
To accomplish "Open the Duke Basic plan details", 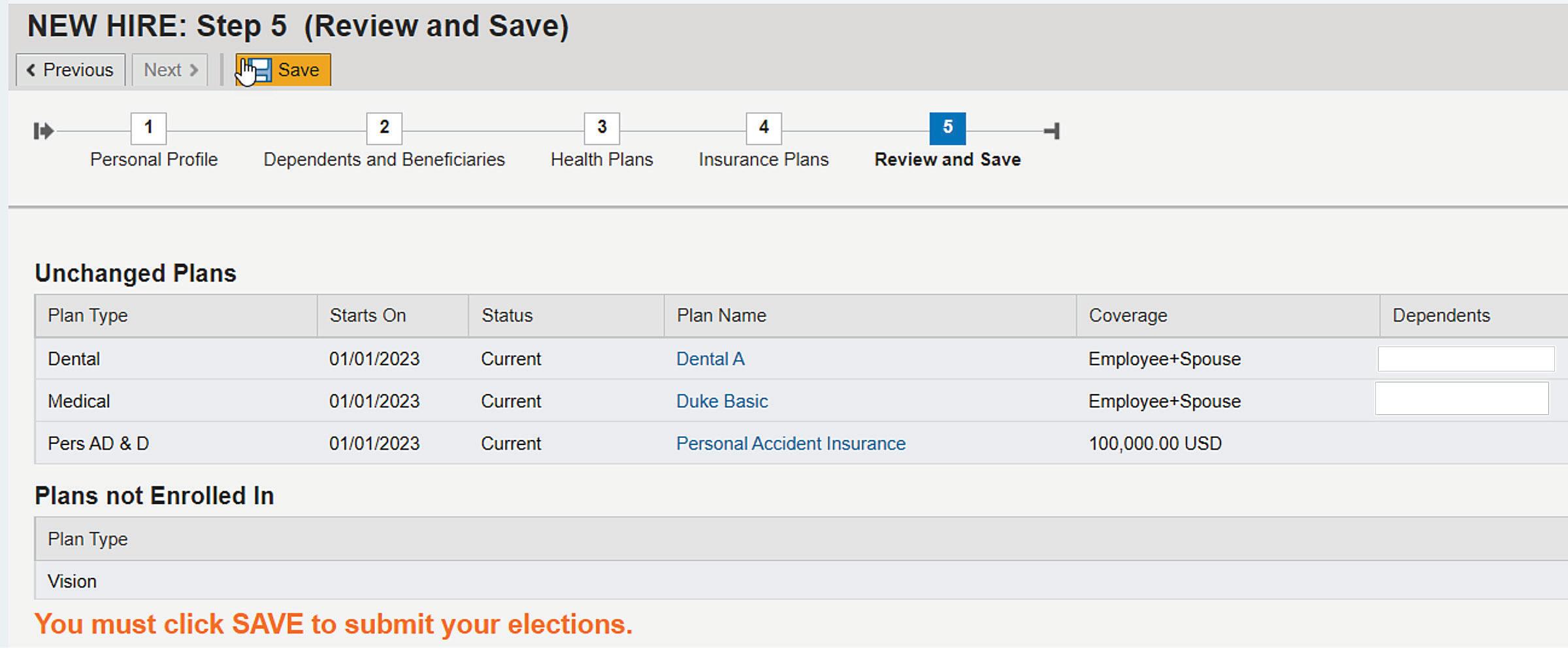I will [x=721, y=401].
